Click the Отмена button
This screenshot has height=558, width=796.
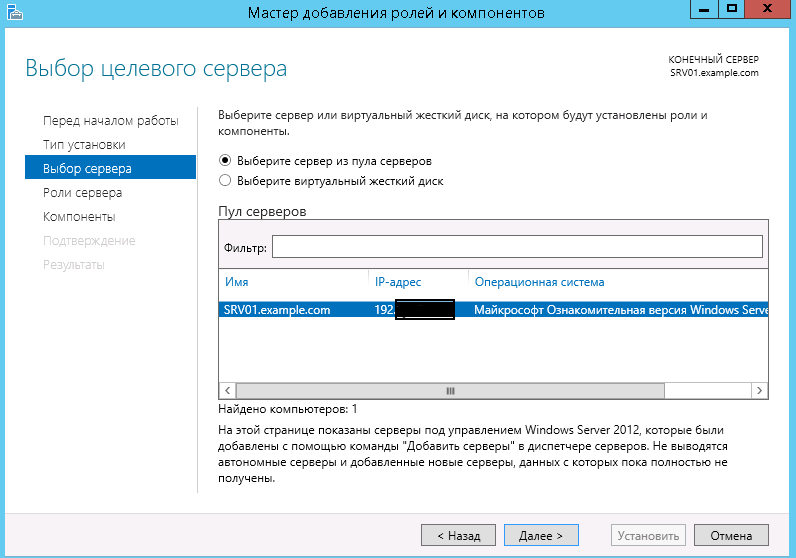(x=731, y=535)
